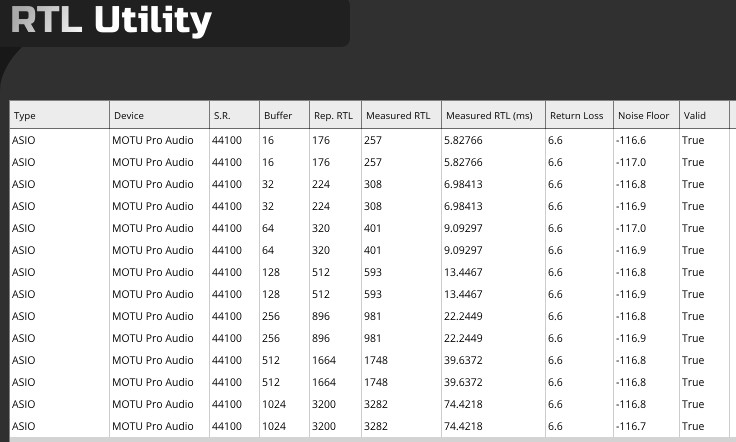The height and width of the screenshot is (442, 736).
Task: Click -116.9 in the buffer 256 row
Action: click(x=632, y=338)
